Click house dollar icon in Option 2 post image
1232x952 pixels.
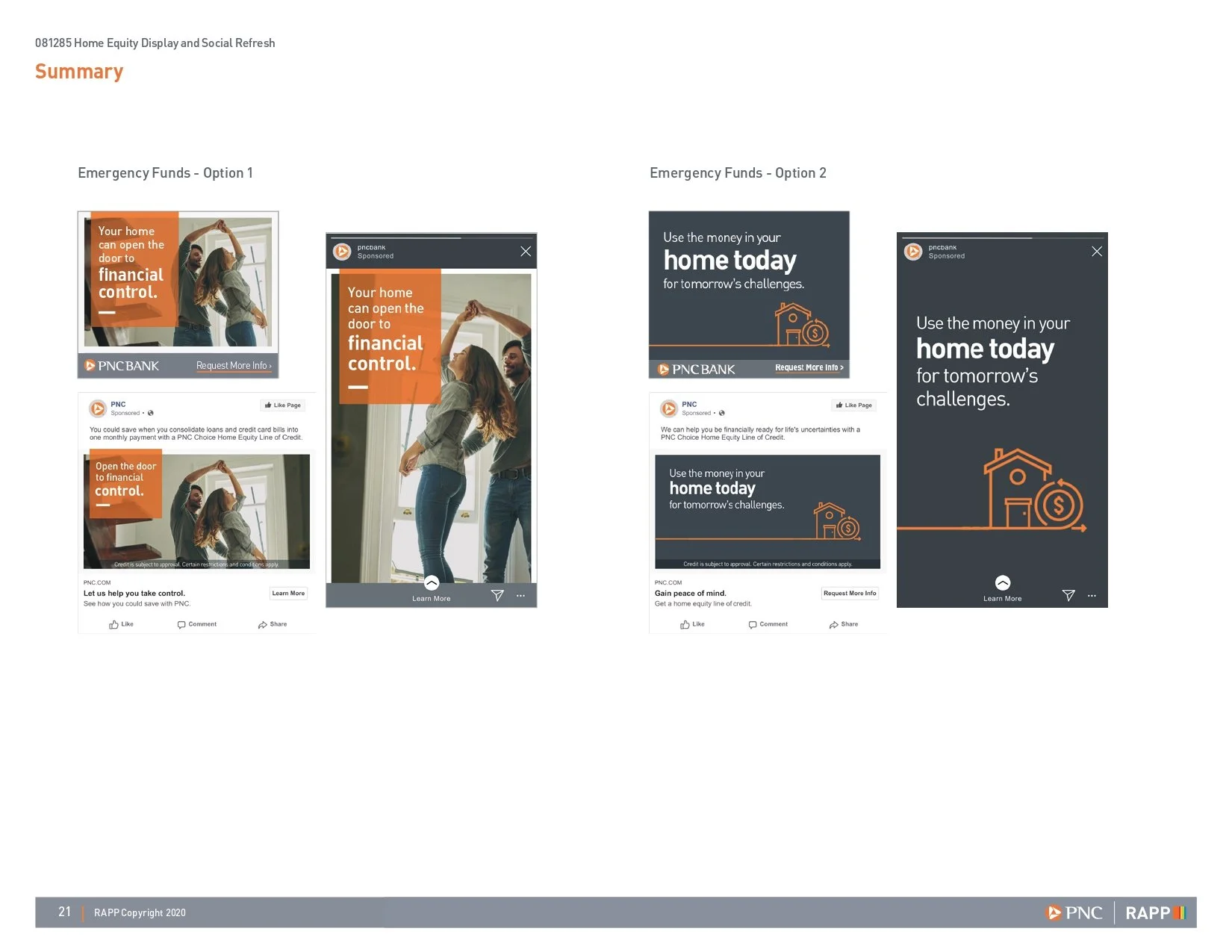pyautogui.click(x=836, y=521)
